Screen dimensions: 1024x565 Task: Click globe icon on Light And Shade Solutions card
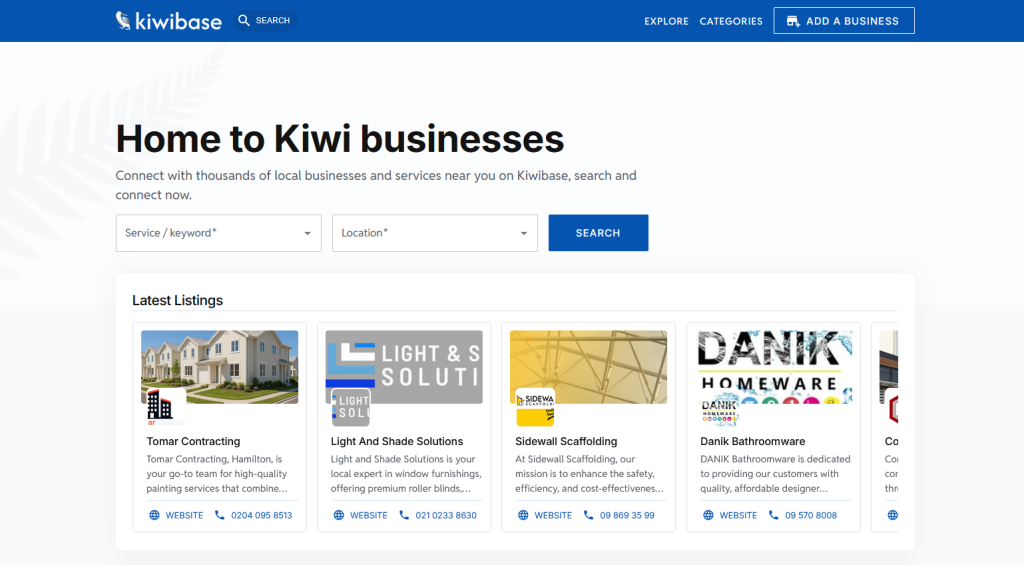(x=338, y=515)
